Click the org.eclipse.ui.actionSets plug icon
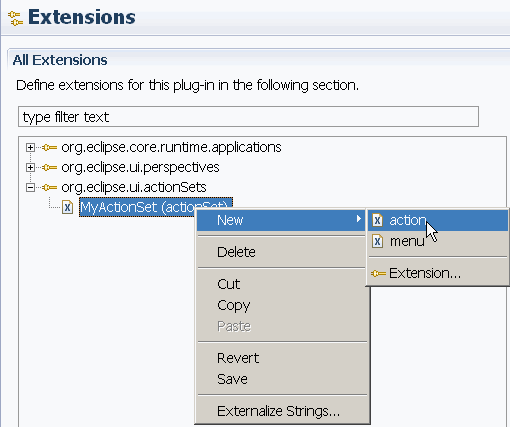 click(50, 188)
